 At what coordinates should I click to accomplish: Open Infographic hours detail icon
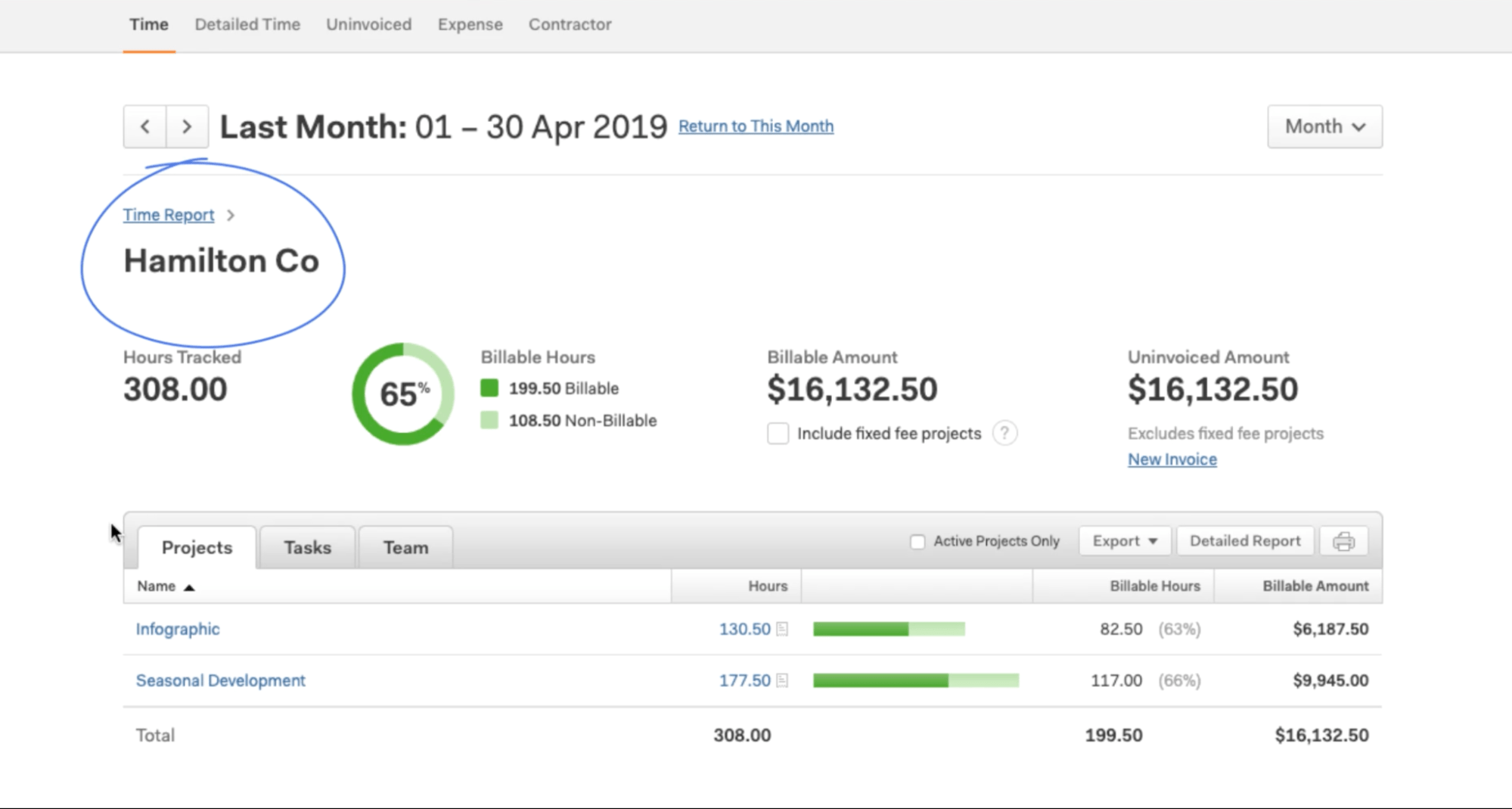782,629
